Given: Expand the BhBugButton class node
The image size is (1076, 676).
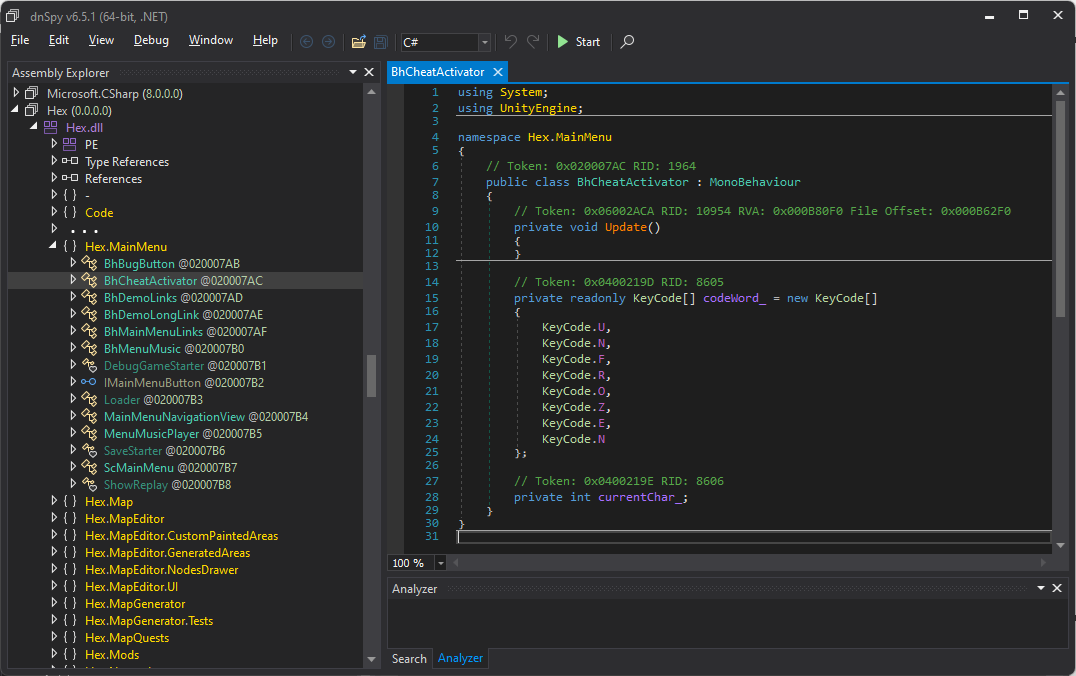Looking at the screenshot, I should [x=73, y=264].
